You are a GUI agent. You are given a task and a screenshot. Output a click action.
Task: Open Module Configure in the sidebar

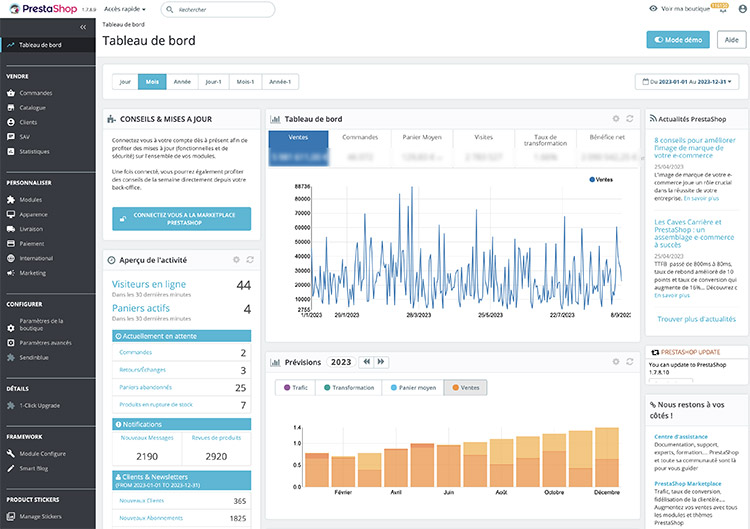43,454
